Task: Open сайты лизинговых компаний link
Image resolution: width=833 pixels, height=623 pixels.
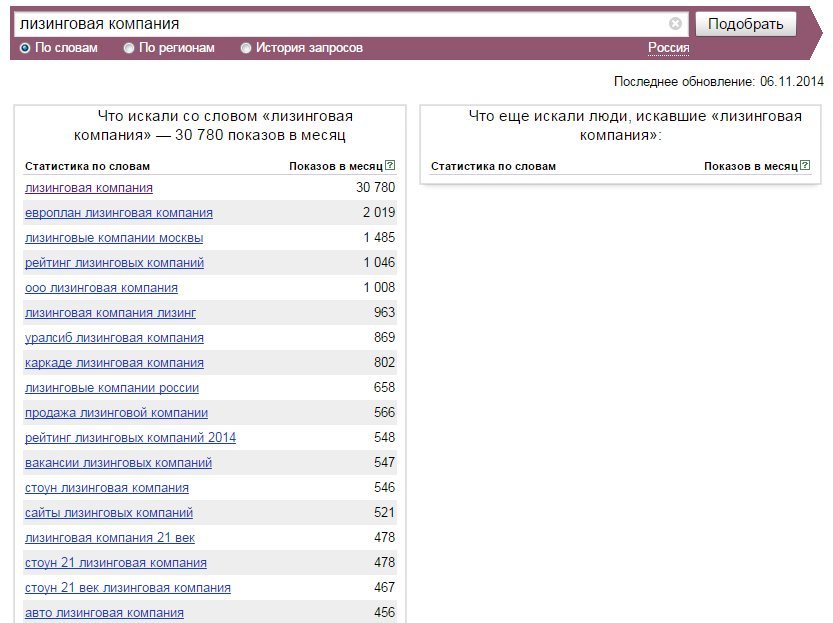Action: (x=109, y=512)
